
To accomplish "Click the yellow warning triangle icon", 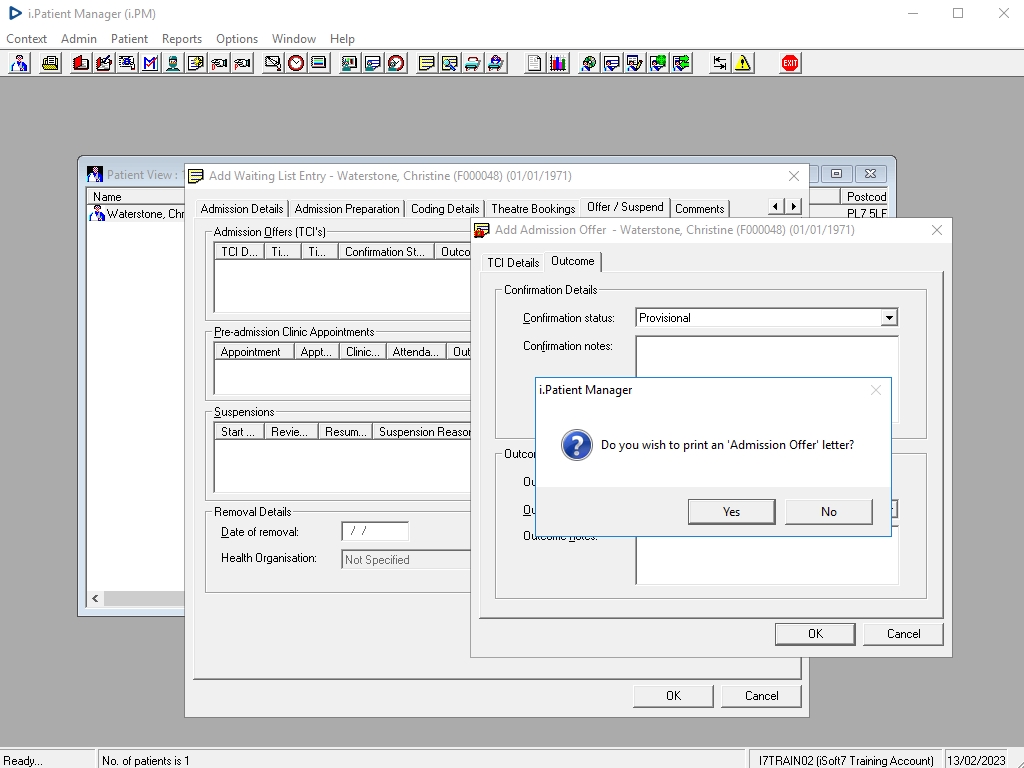I will click(743, 63).
